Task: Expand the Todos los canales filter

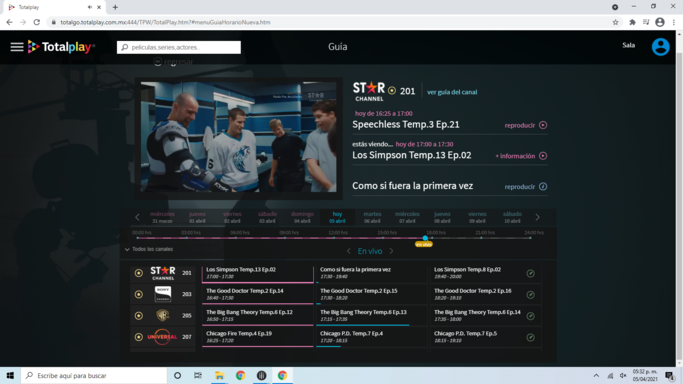Action: [149, 249]
